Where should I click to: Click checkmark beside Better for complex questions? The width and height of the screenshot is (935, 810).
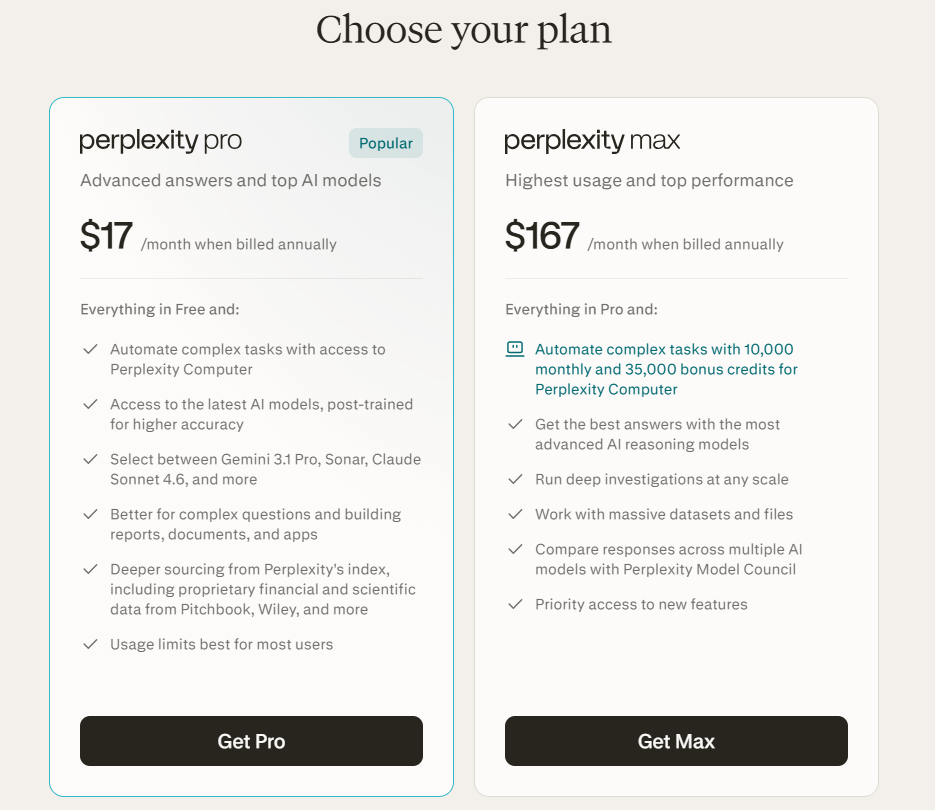pos(90,514)
